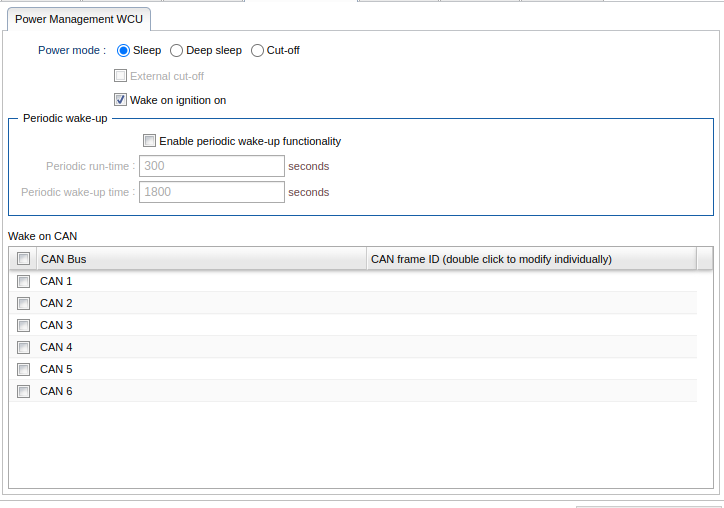Screen dimensions: 724x508
Task: Select the Cut-off power mode
Action: [257, 50]
